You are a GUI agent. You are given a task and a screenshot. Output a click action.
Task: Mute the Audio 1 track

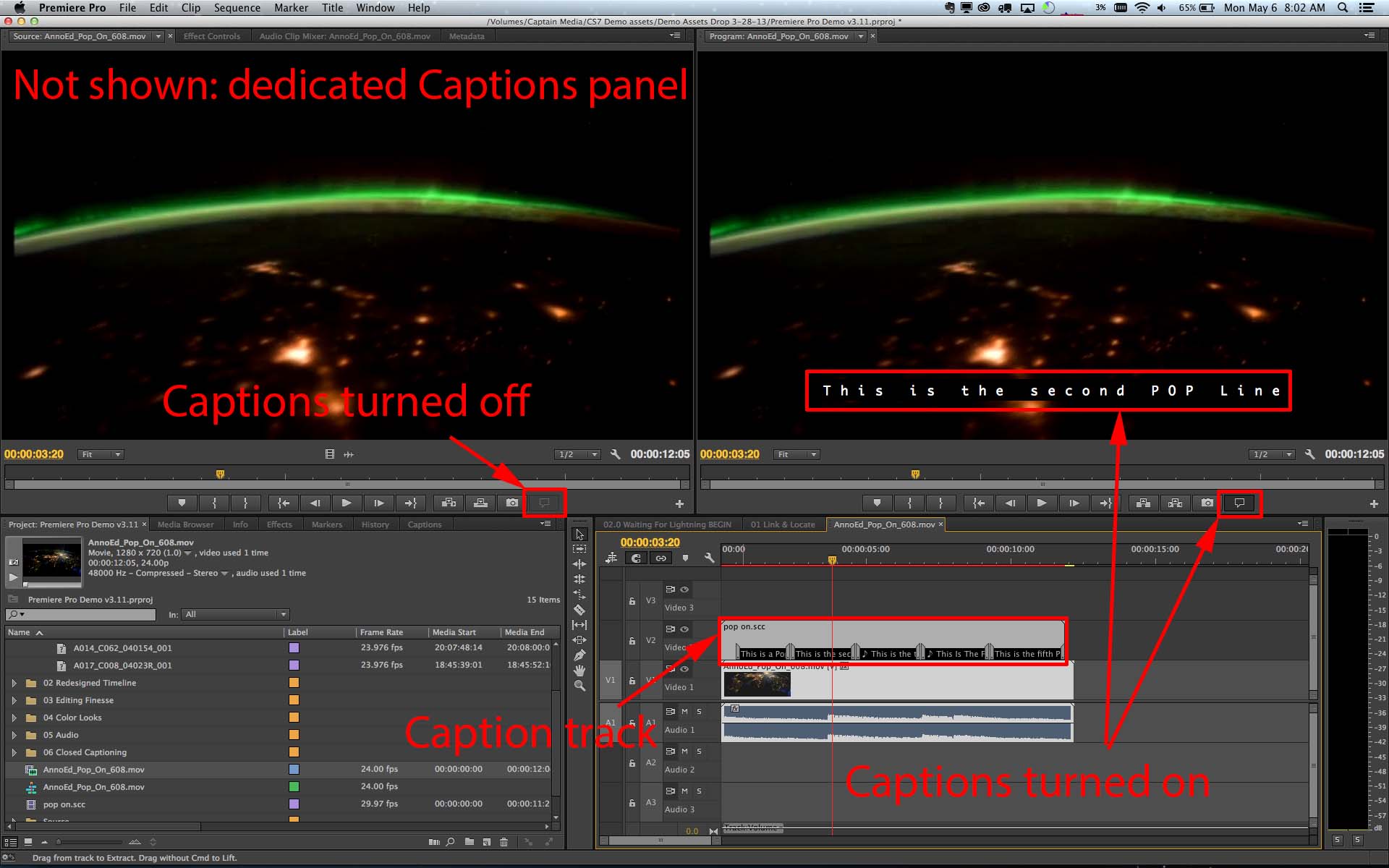[684, 712]
